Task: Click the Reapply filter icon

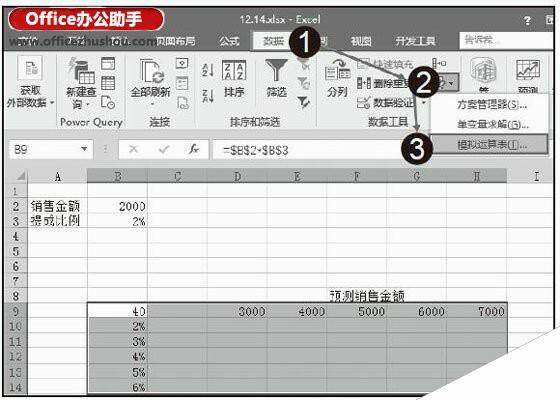Action: [x=304, y=84]
